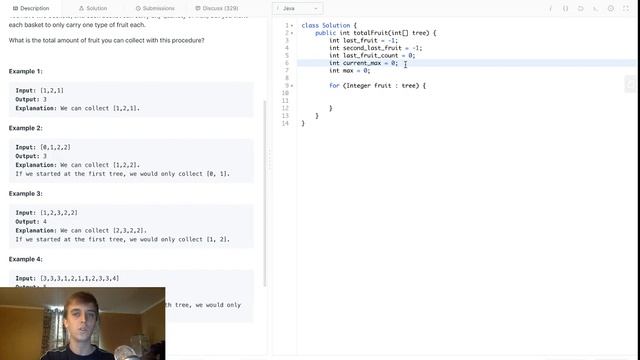640x360 pixels.
Task: Click the editor info icon
Action: (550, 8)
